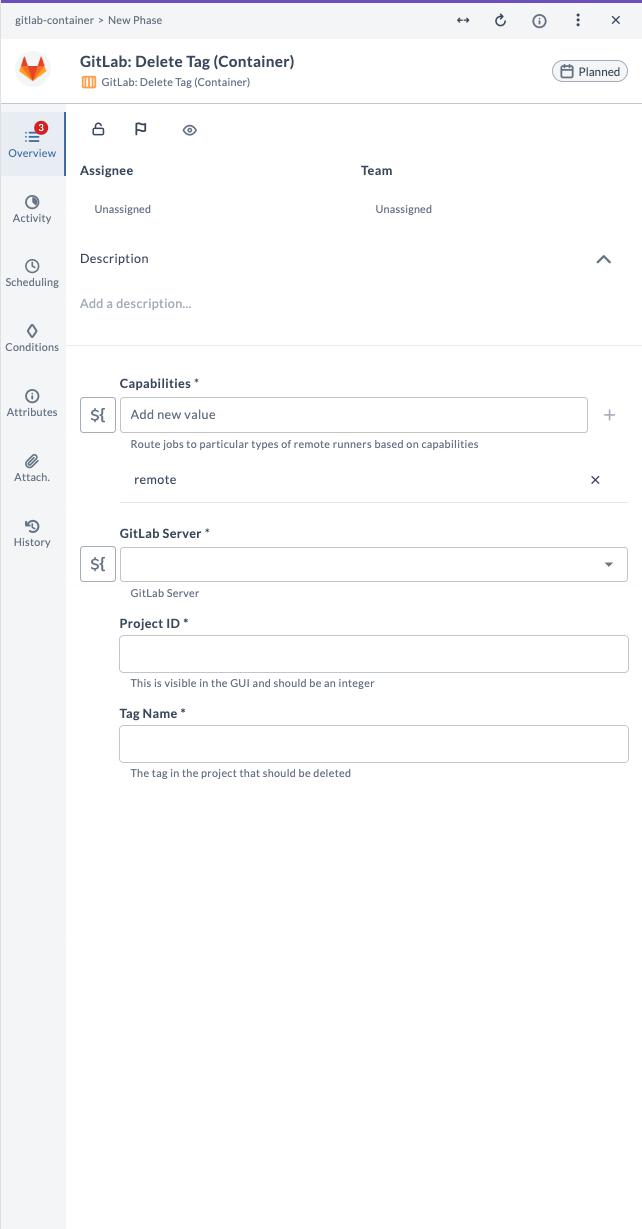Image resolution: width=642 pixels, height=1229 pixels.
Task: Open the GitLab Server dropdown
Action: click(x=374, y=564)
